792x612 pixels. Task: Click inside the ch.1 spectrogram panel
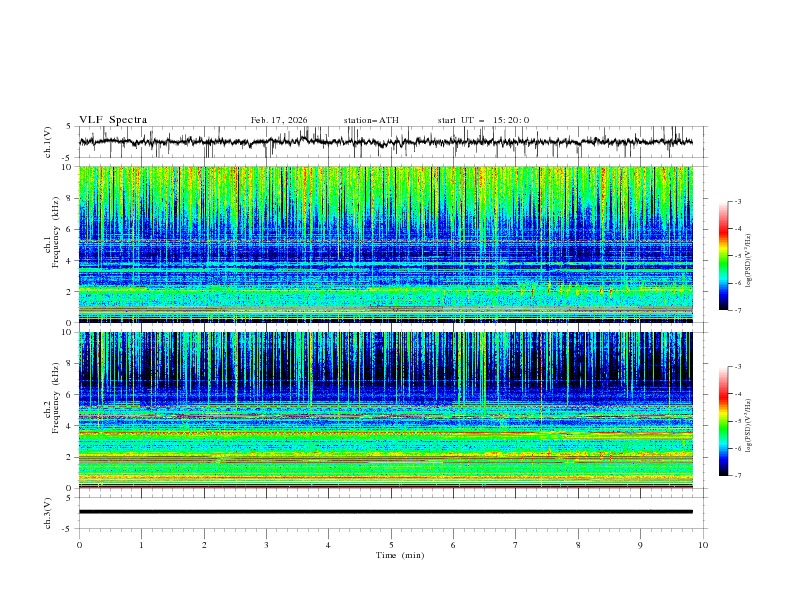coord(385,244)
